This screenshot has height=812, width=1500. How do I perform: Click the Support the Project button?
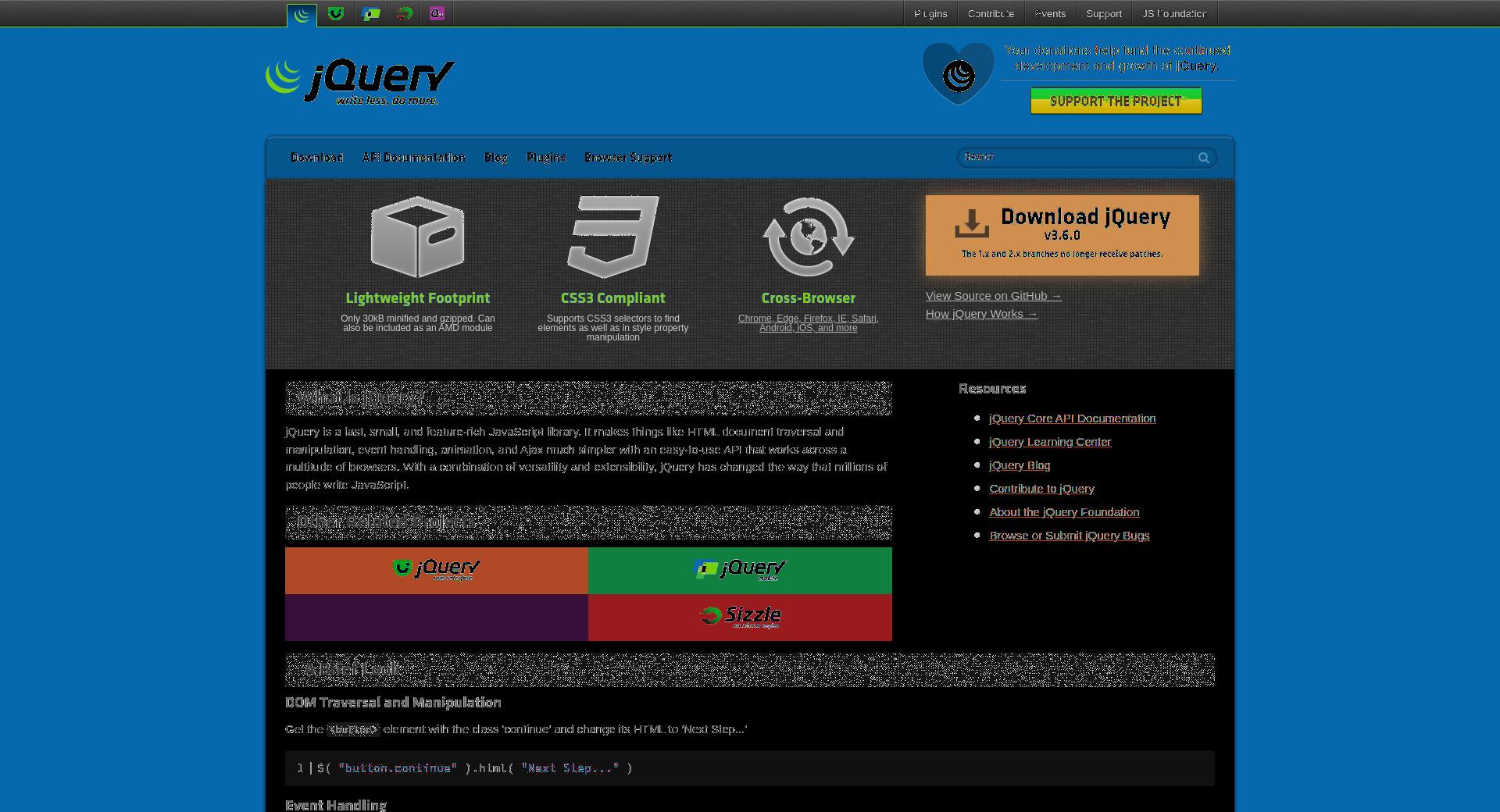click(x=1116, y=101)
